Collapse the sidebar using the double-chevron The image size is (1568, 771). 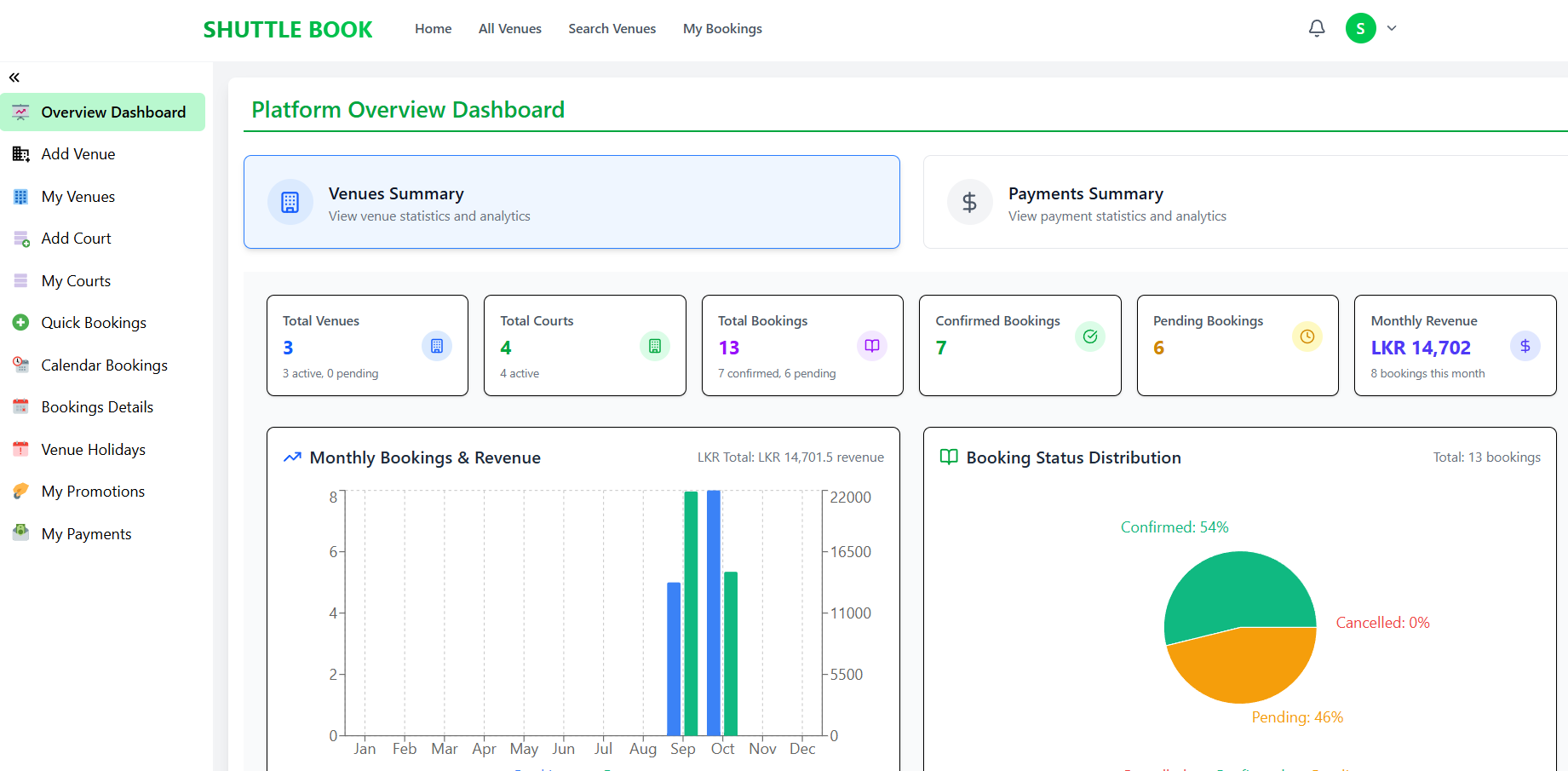[x=14, y=77]
